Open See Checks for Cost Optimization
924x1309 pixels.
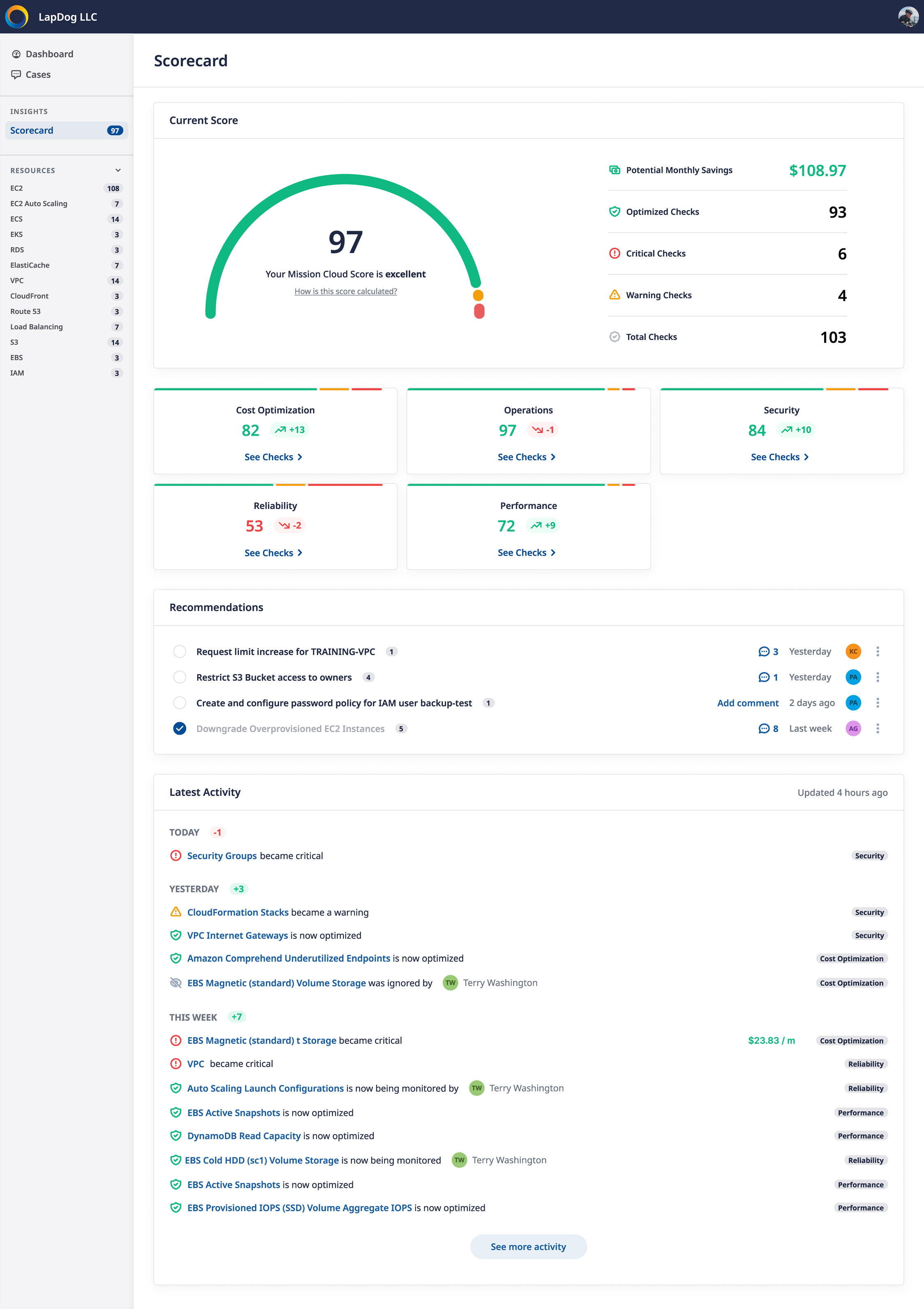pos(273,457)
